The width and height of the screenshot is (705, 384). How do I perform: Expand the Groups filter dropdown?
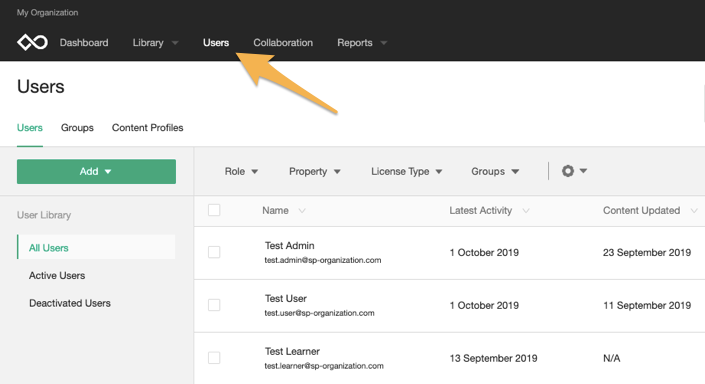tap(495, 171)
